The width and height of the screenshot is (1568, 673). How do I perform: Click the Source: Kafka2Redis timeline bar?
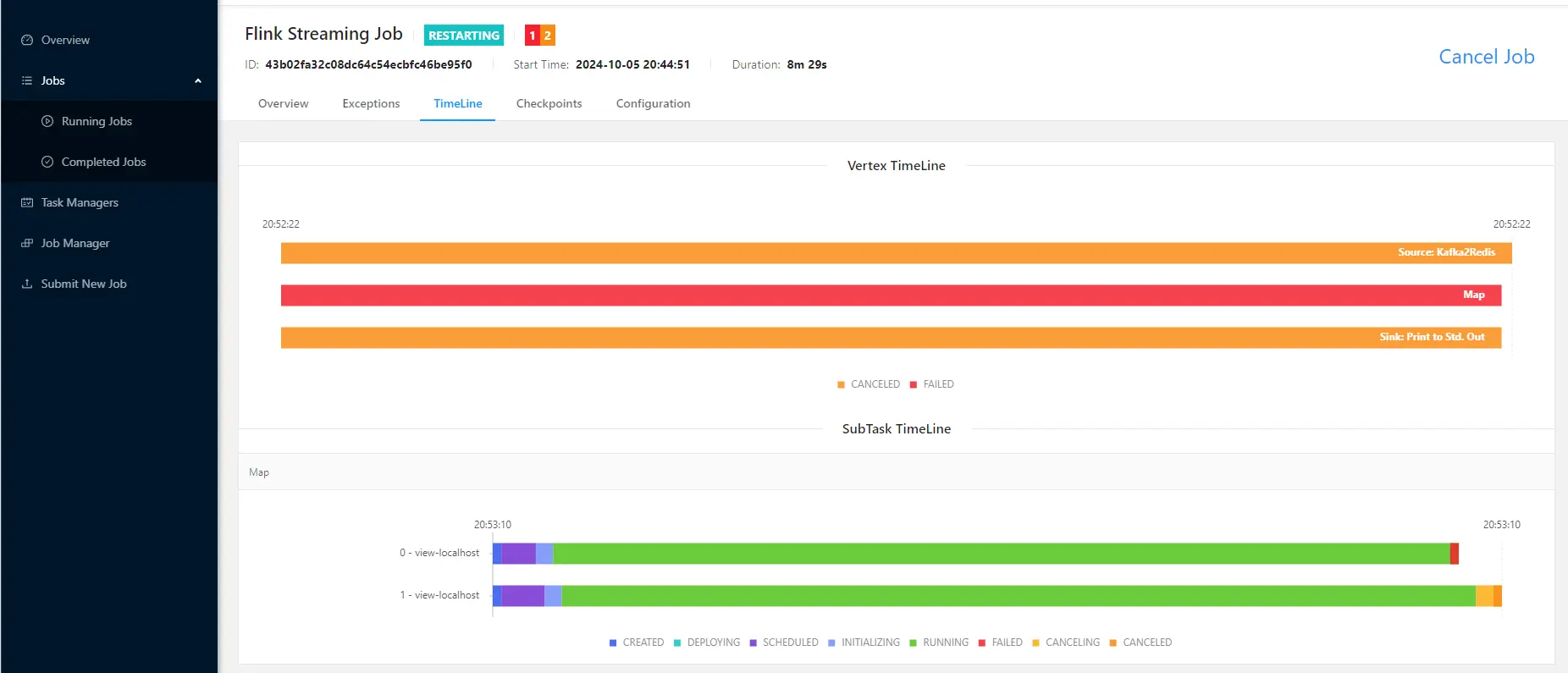click(897, 252)
